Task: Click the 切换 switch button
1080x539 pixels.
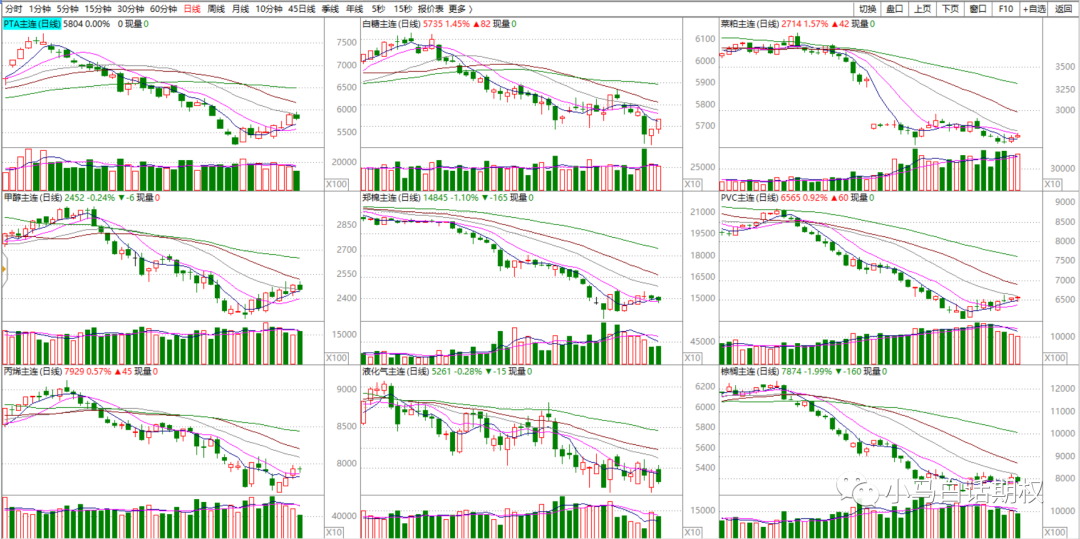Action: point(866,8)
